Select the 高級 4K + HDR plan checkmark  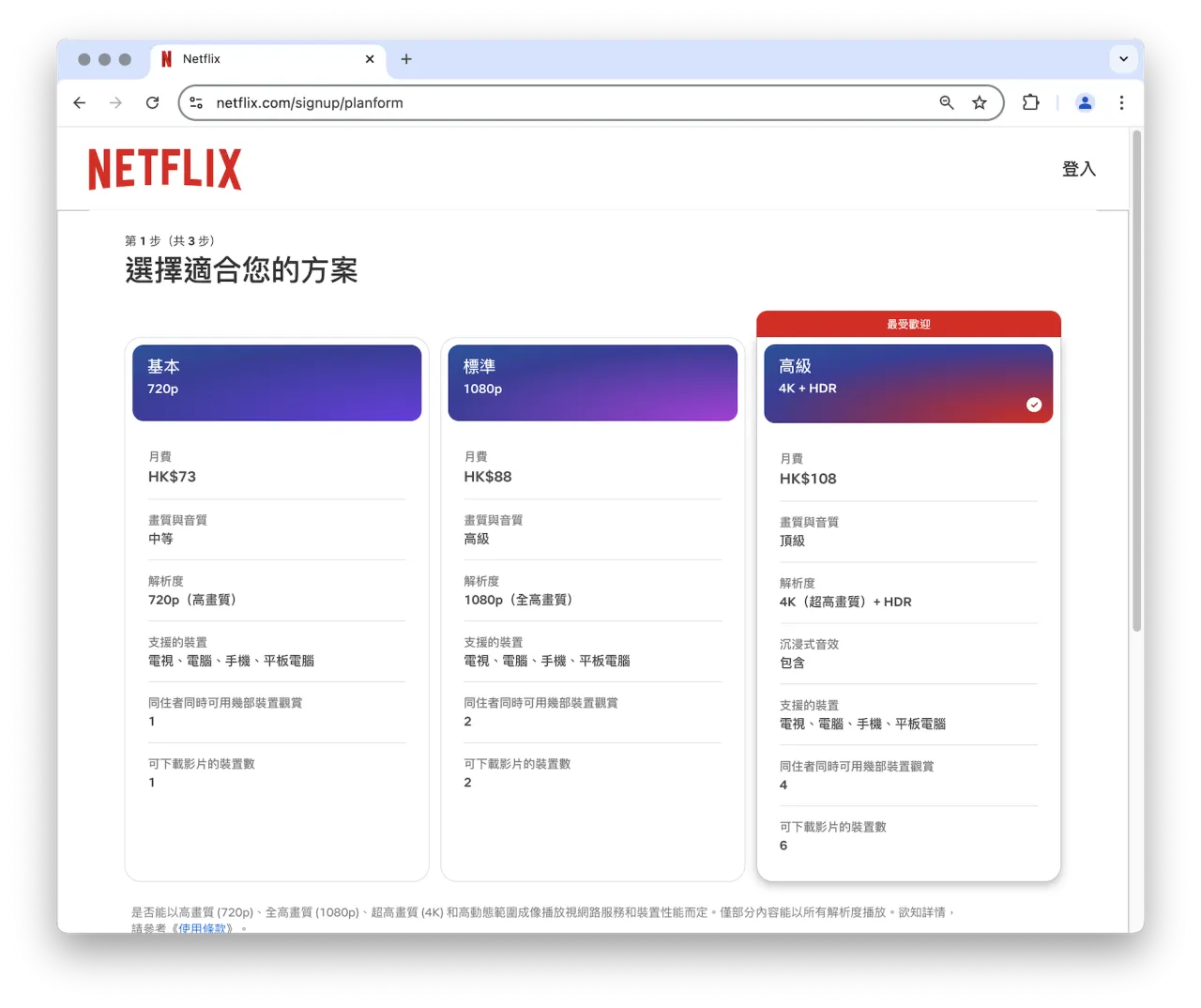tap(1034, 405)
